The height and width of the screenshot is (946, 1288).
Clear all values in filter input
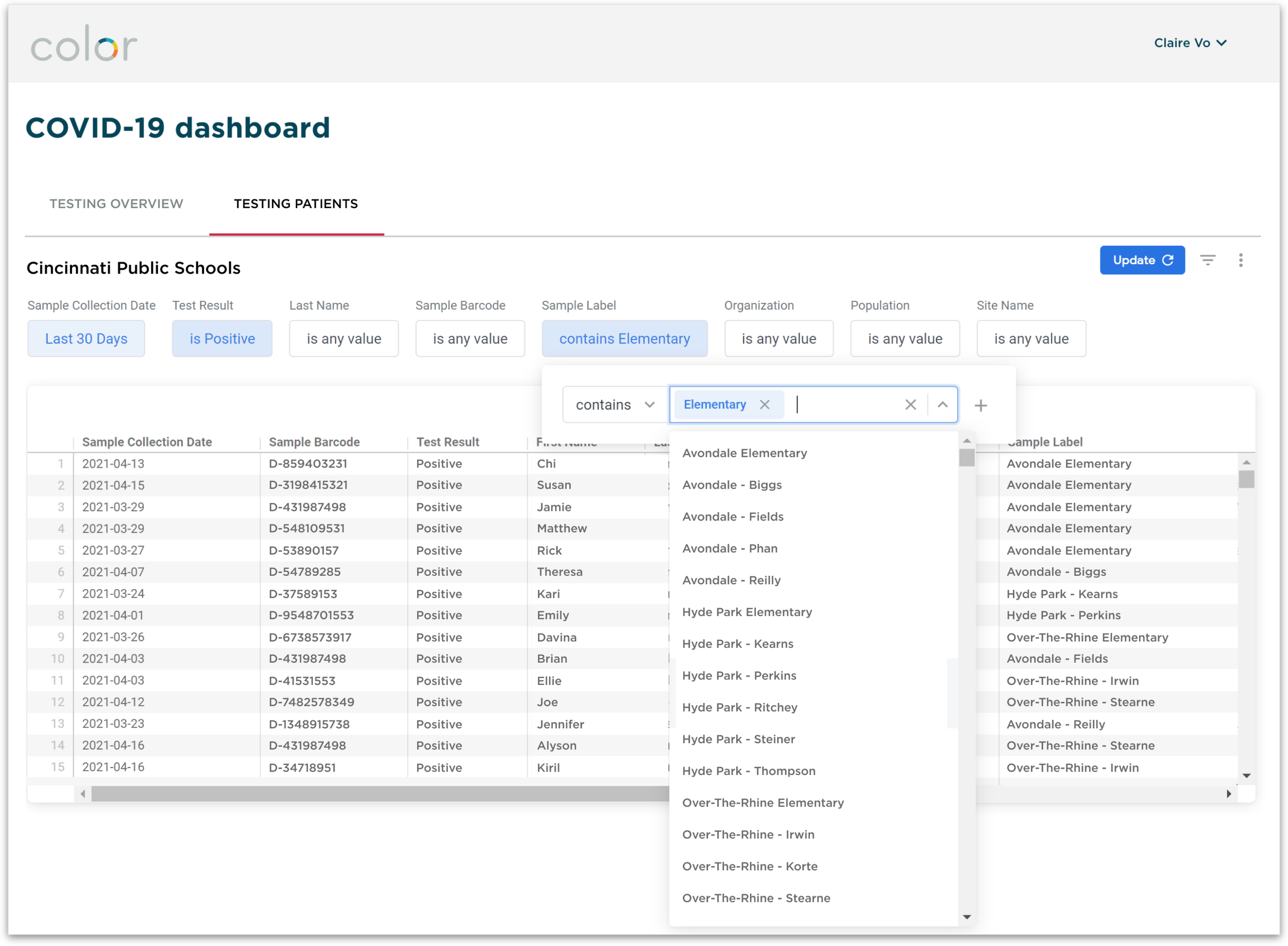click(910, 405)
